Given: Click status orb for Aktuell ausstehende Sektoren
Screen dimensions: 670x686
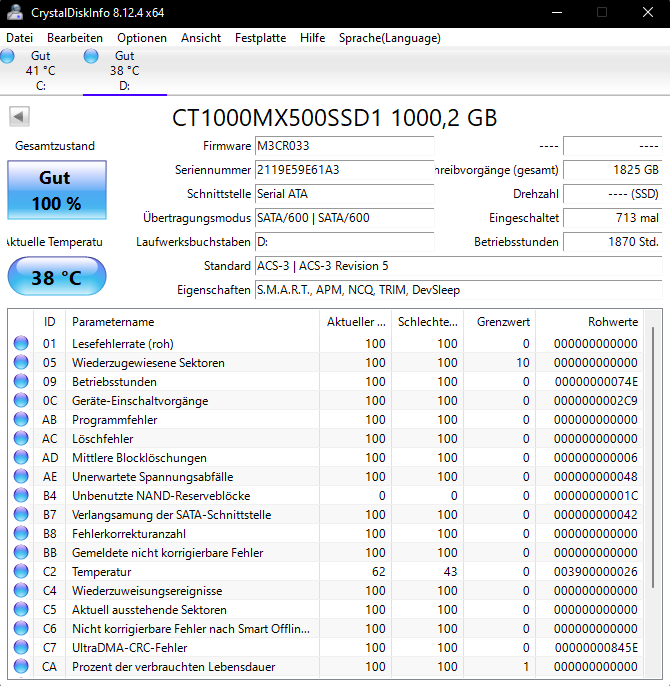Looking at the screenshot, I should tap(21, 609).
